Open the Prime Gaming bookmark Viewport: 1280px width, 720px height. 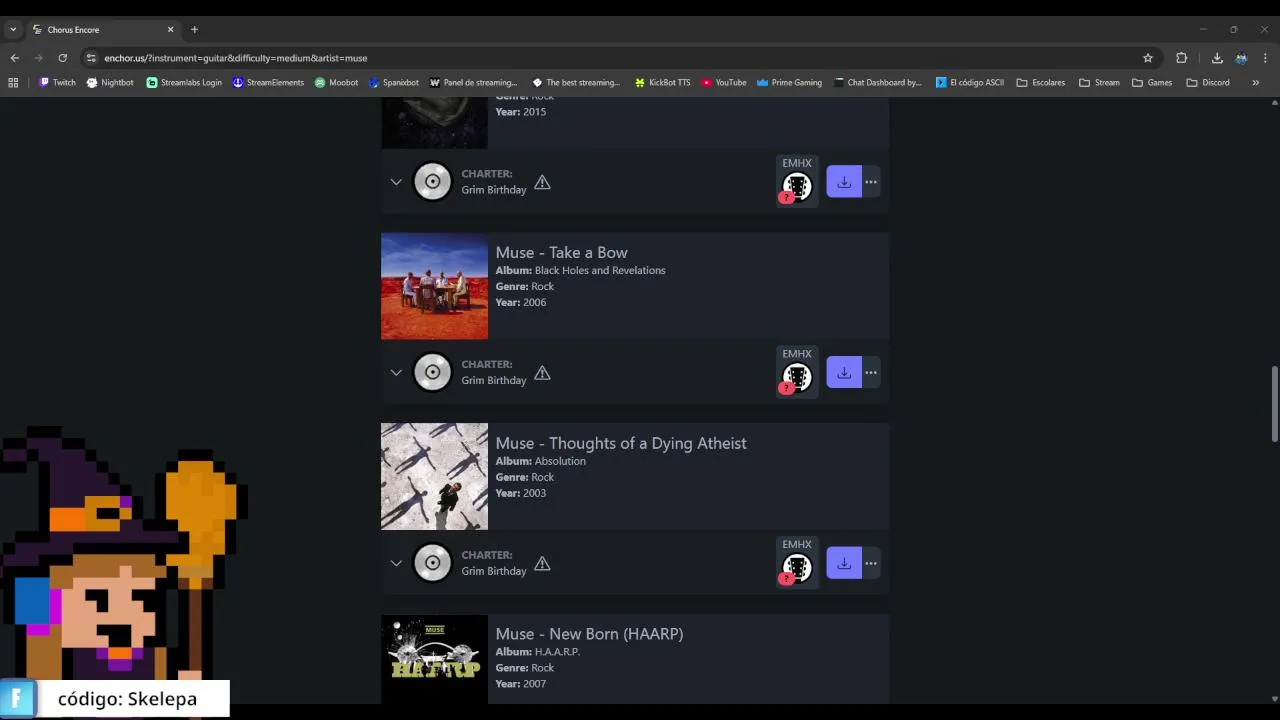click(x=789, y=83)
